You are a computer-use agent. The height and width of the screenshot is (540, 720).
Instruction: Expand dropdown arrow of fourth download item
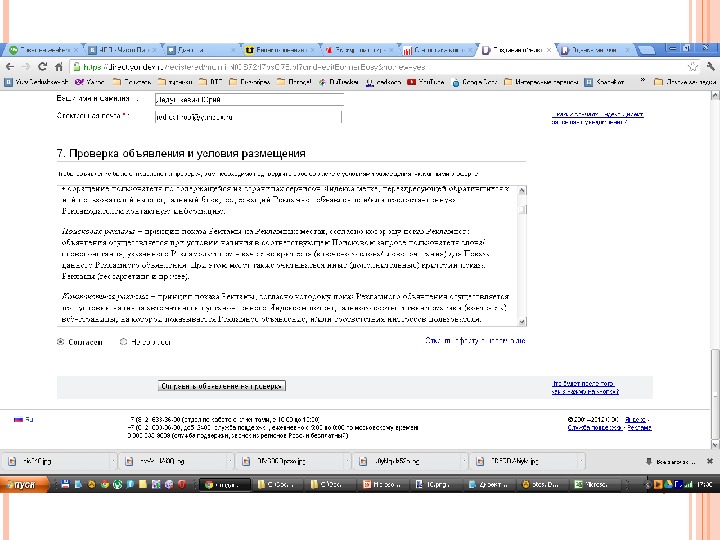(464, 461)
